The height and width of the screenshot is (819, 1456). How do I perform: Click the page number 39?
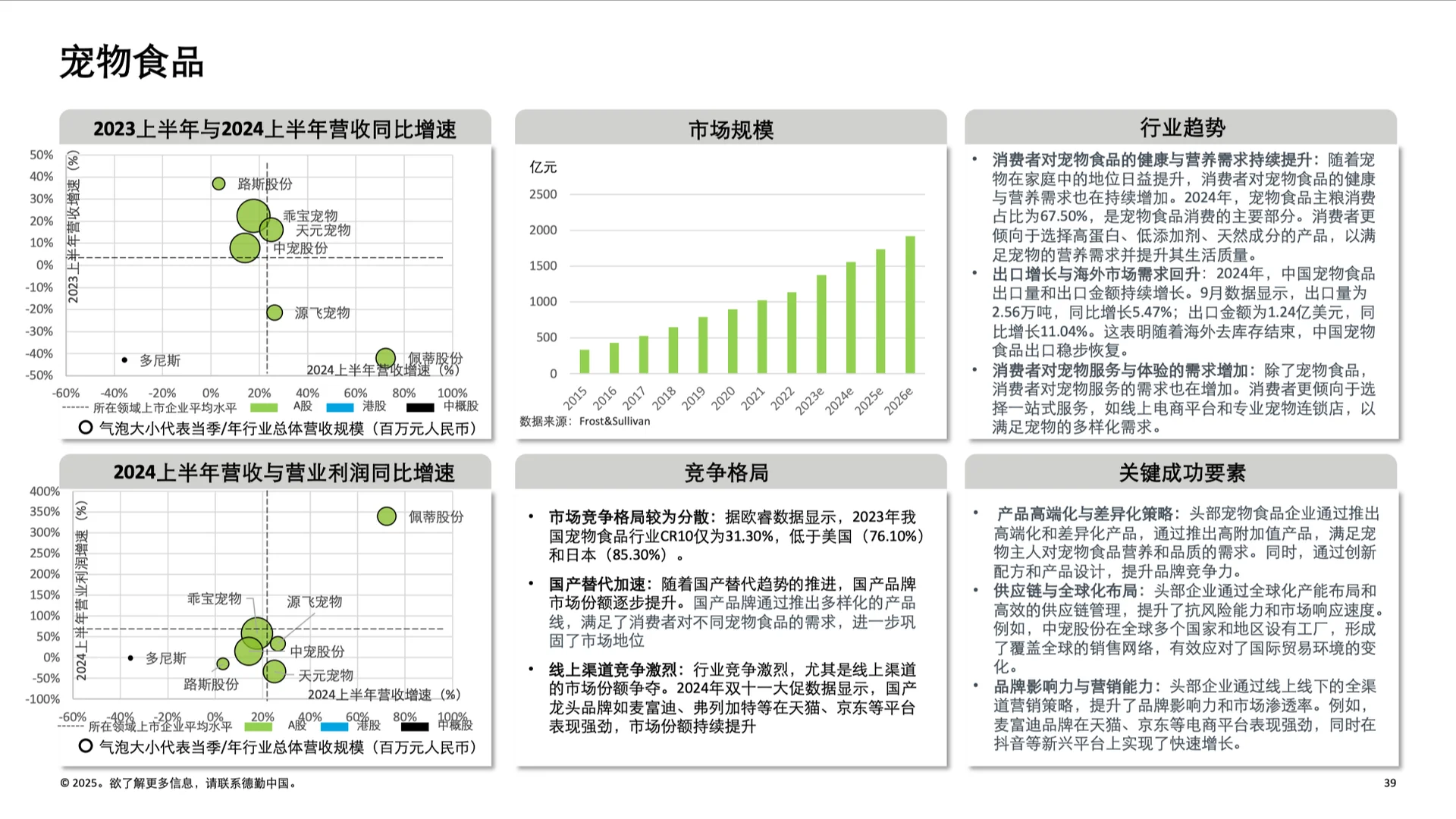[x=1390, y=783]
